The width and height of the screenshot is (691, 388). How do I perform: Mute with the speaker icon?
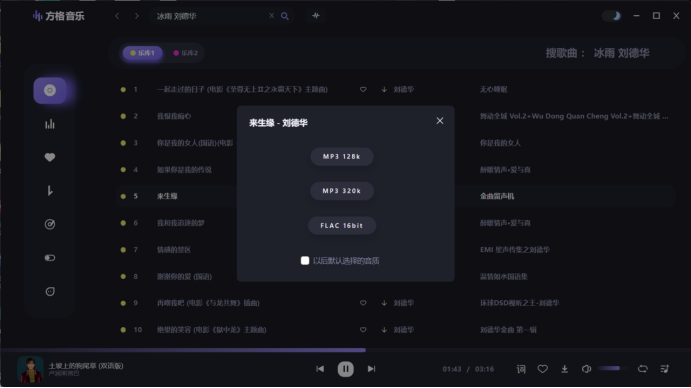pos(586,369)
